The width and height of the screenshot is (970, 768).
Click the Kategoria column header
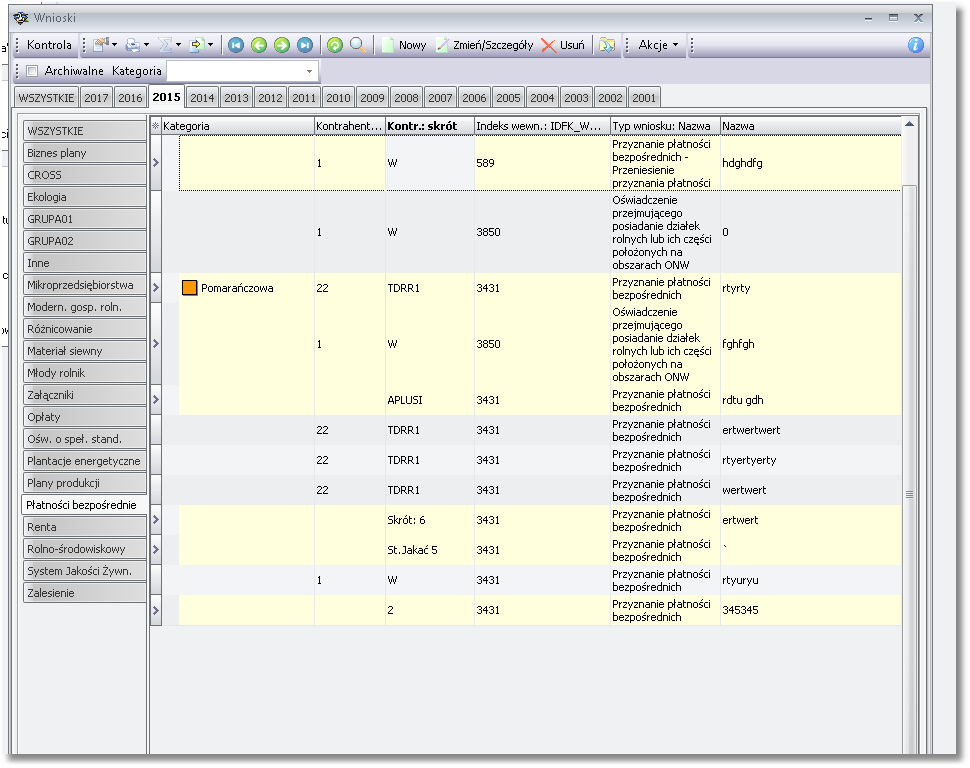[238, 126]
